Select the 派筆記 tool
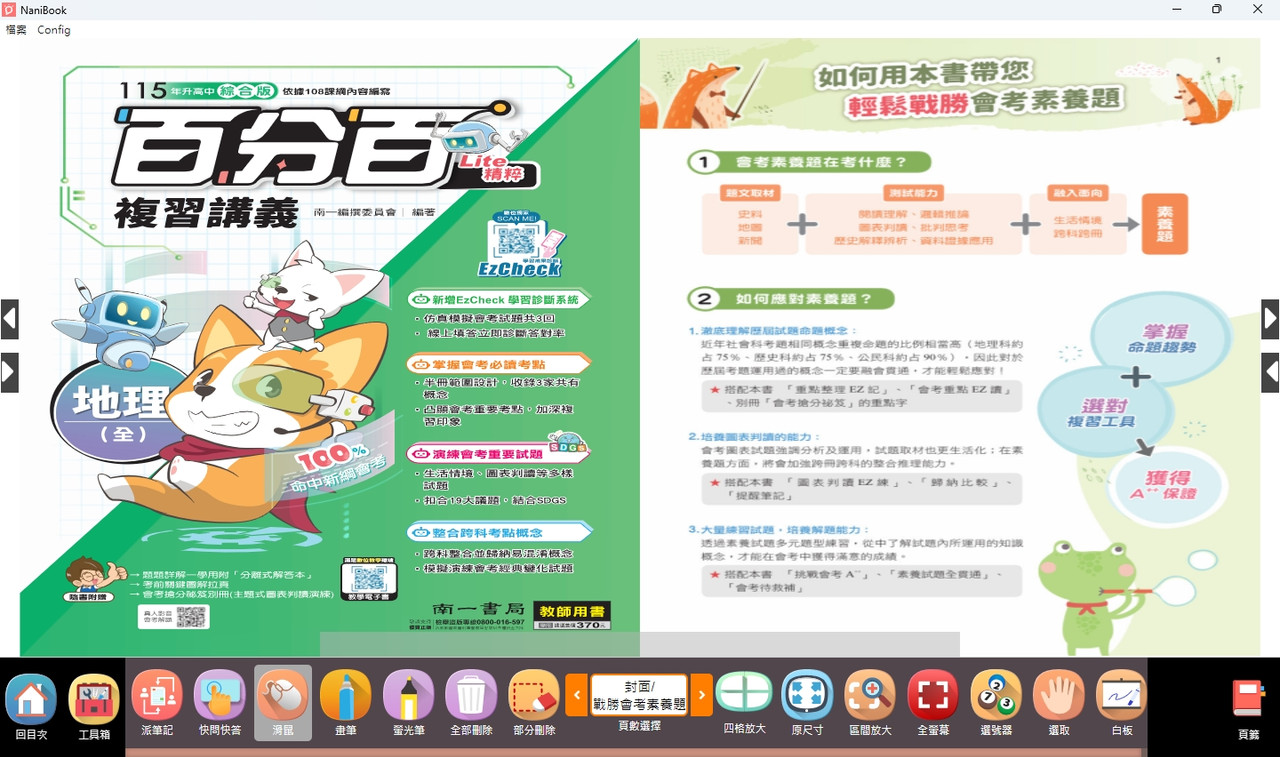The height and width of the screenshot is (757, 1280). pos(157,698)
